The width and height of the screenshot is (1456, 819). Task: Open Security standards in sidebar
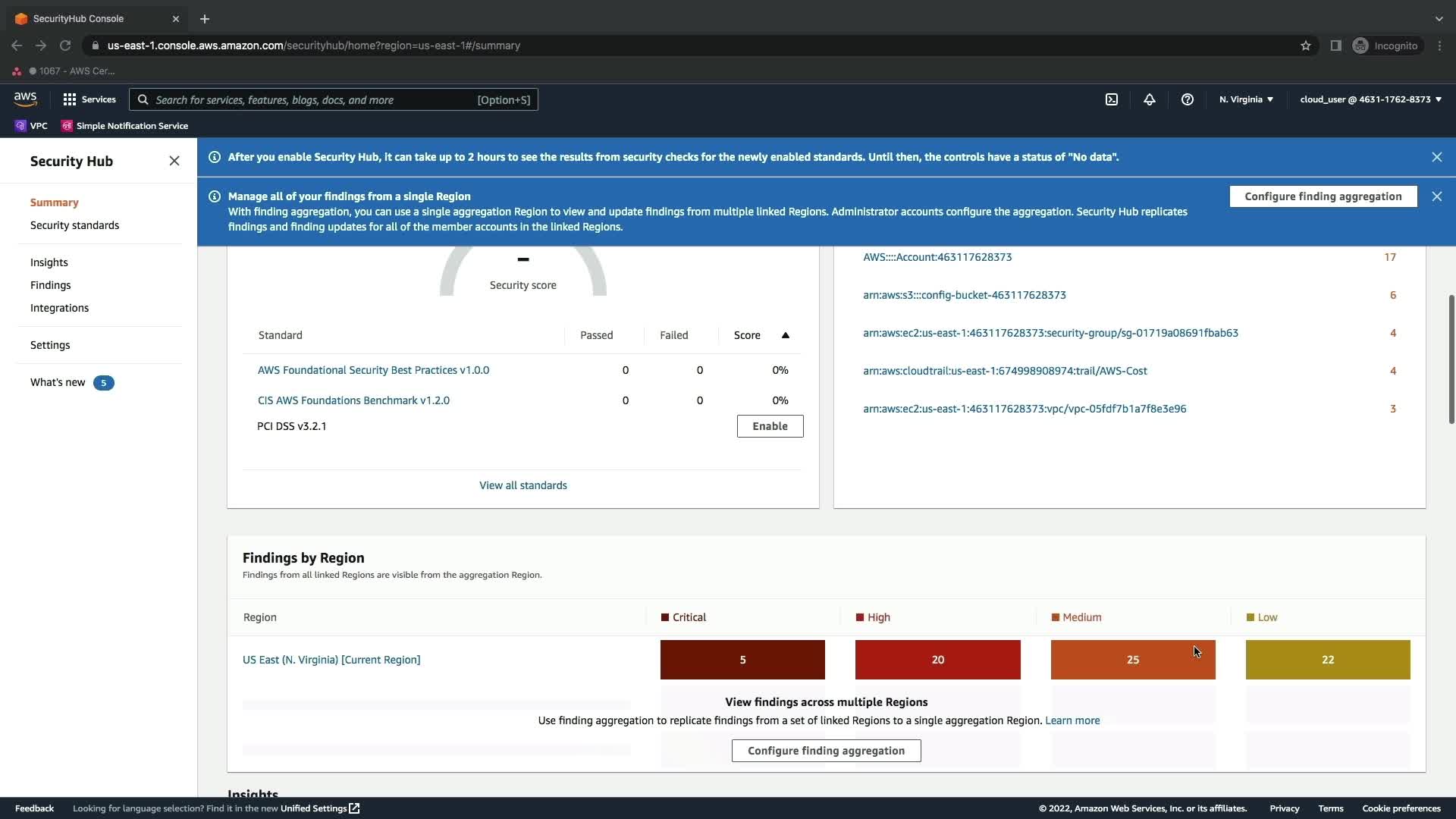(x=74, y=225)
